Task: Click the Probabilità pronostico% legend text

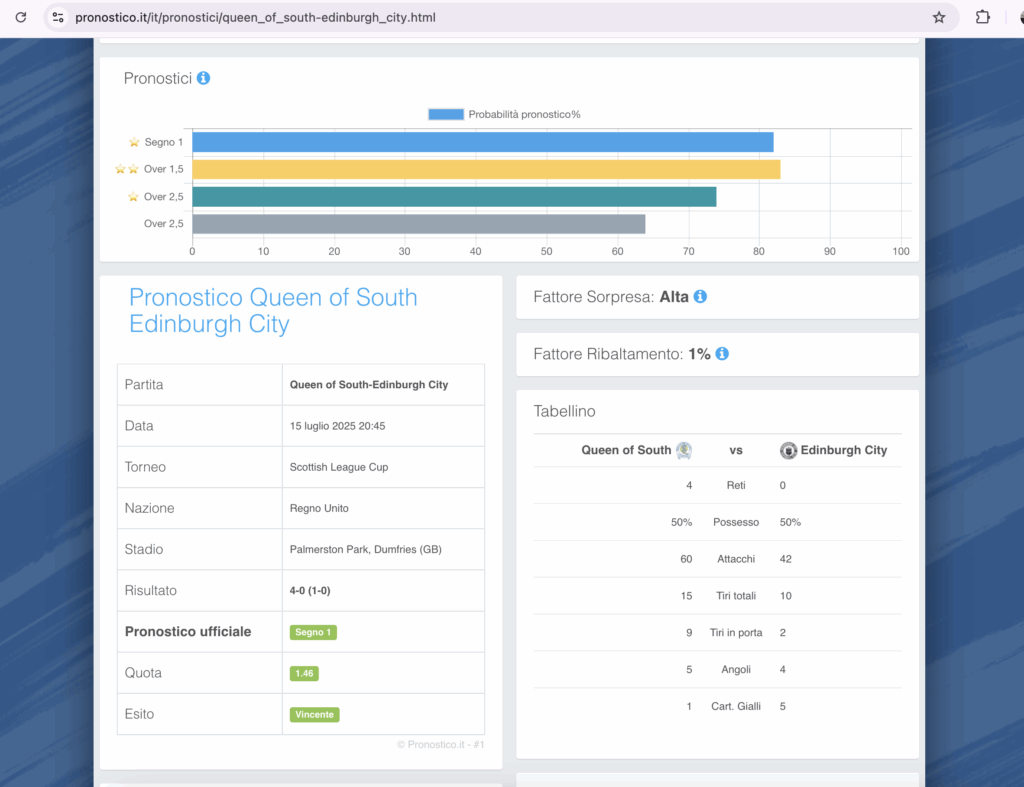Action: pos(524,114)
